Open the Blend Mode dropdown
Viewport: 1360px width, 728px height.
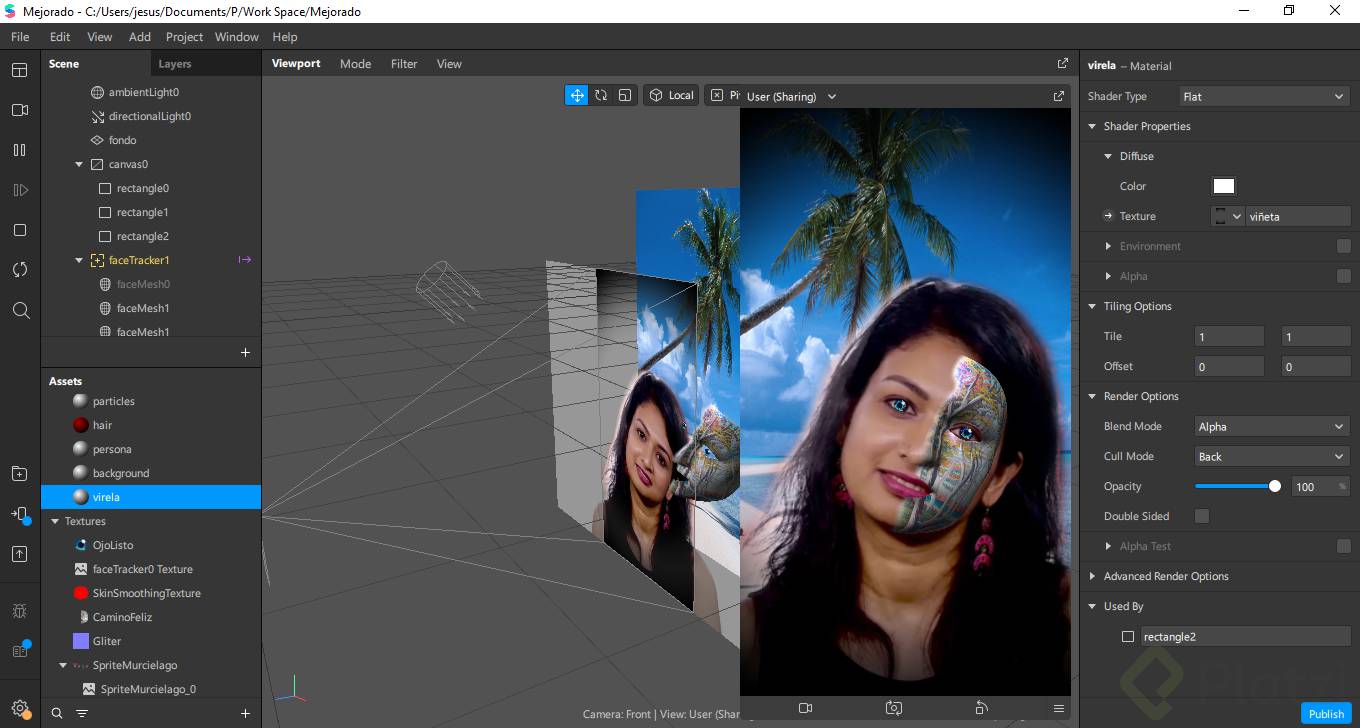(x=1272, y=426)
